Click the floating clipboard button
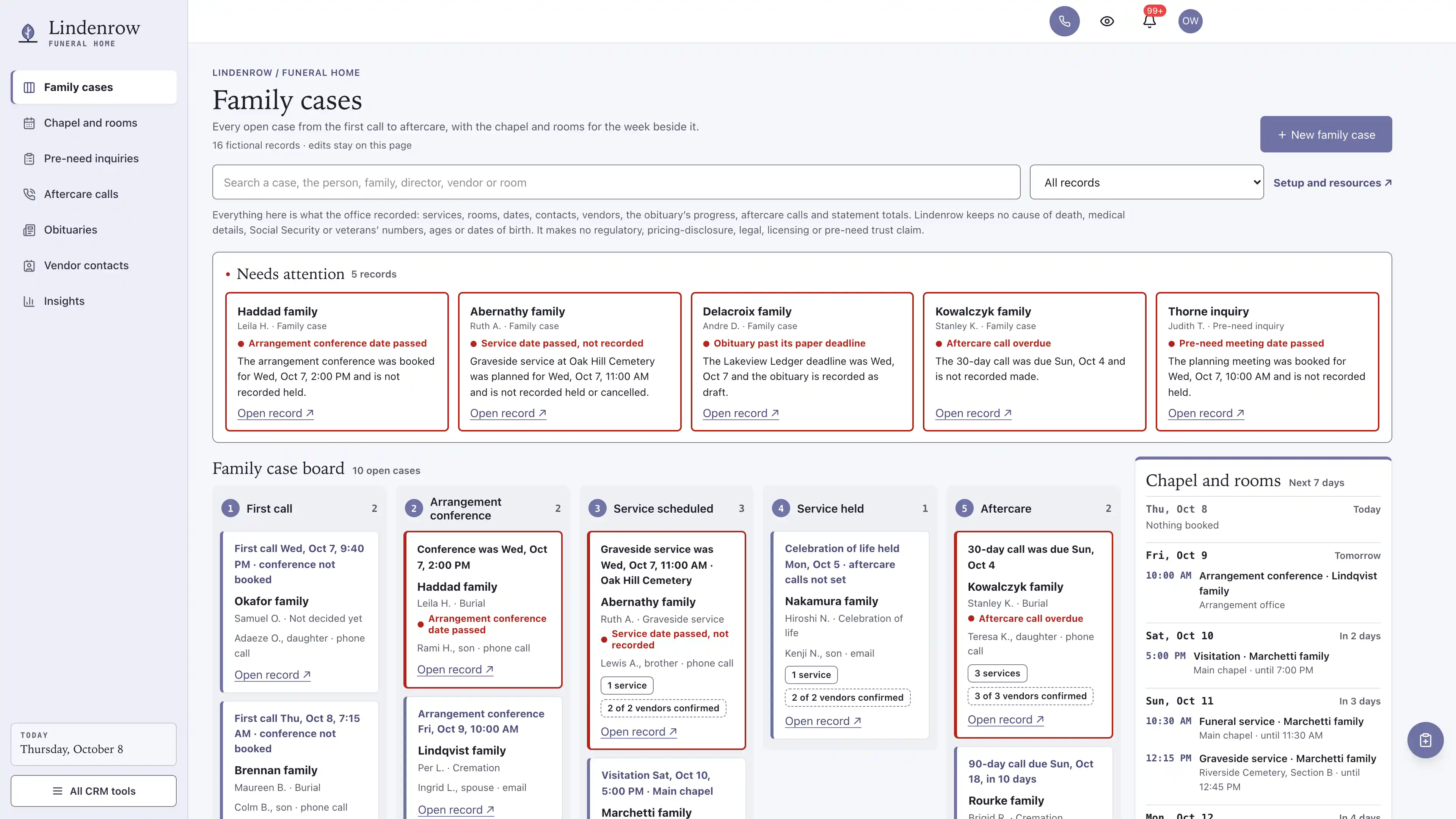 pyautogui.click(x=1425, y=739)
